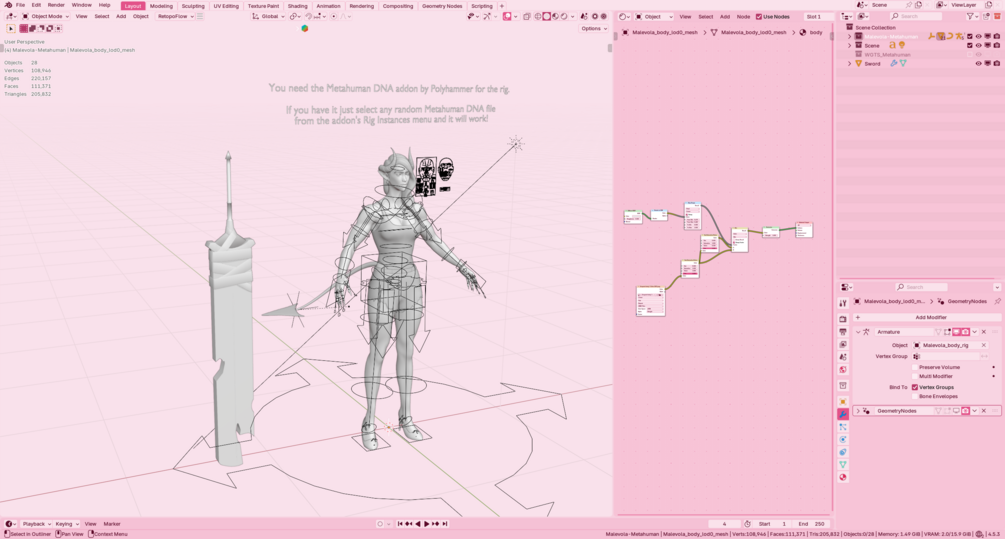Open the World properties tab
The image size is (1005, 539).
click(843, 370)
